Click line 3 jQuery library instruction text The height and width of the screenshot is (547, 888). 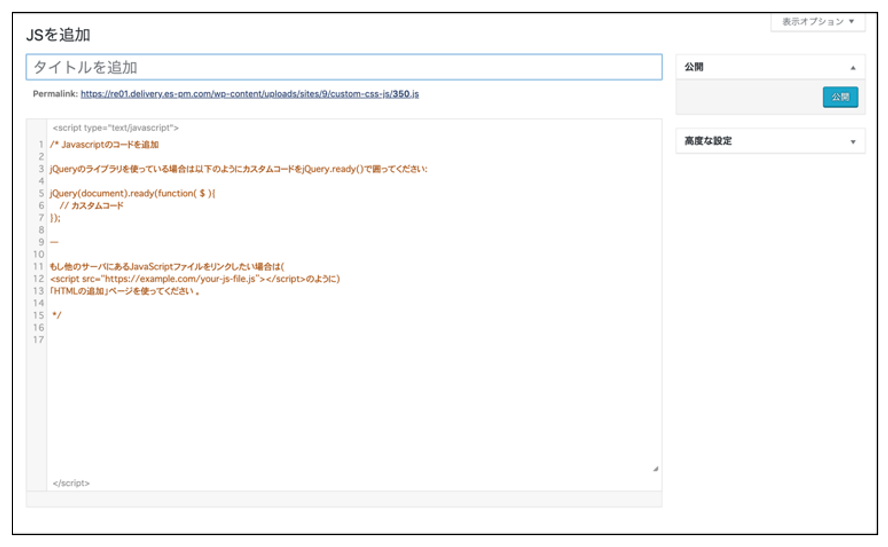238,169
